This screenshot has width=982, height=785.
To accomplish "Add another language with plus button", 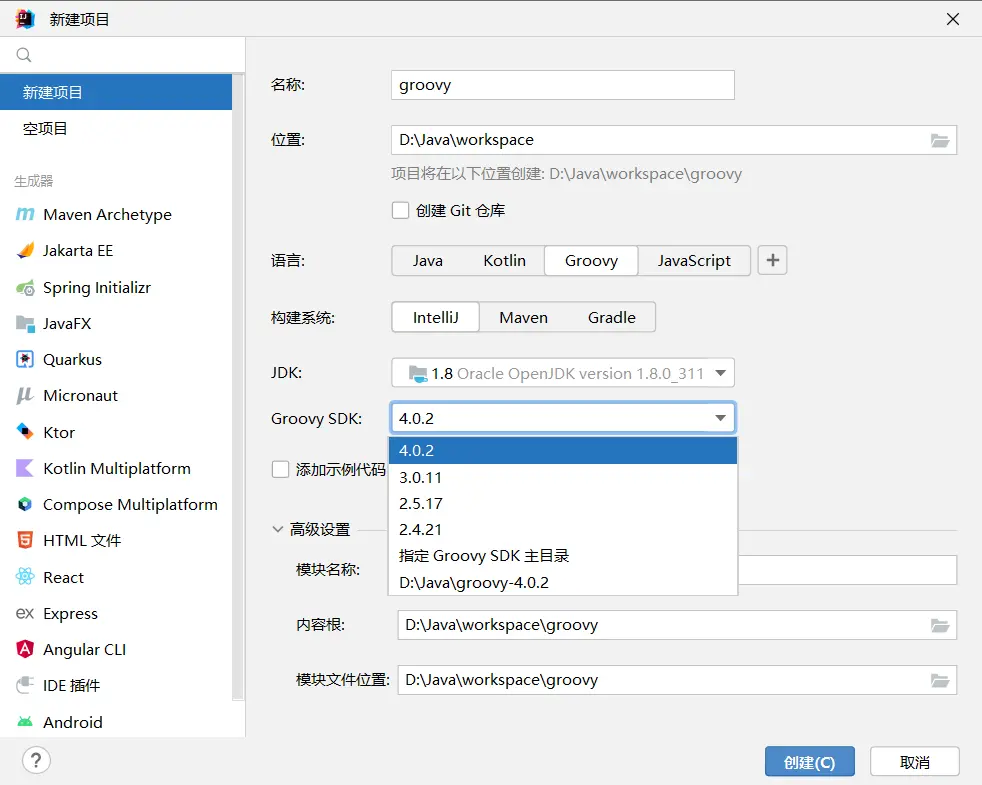I will click(x=772, y=260).
